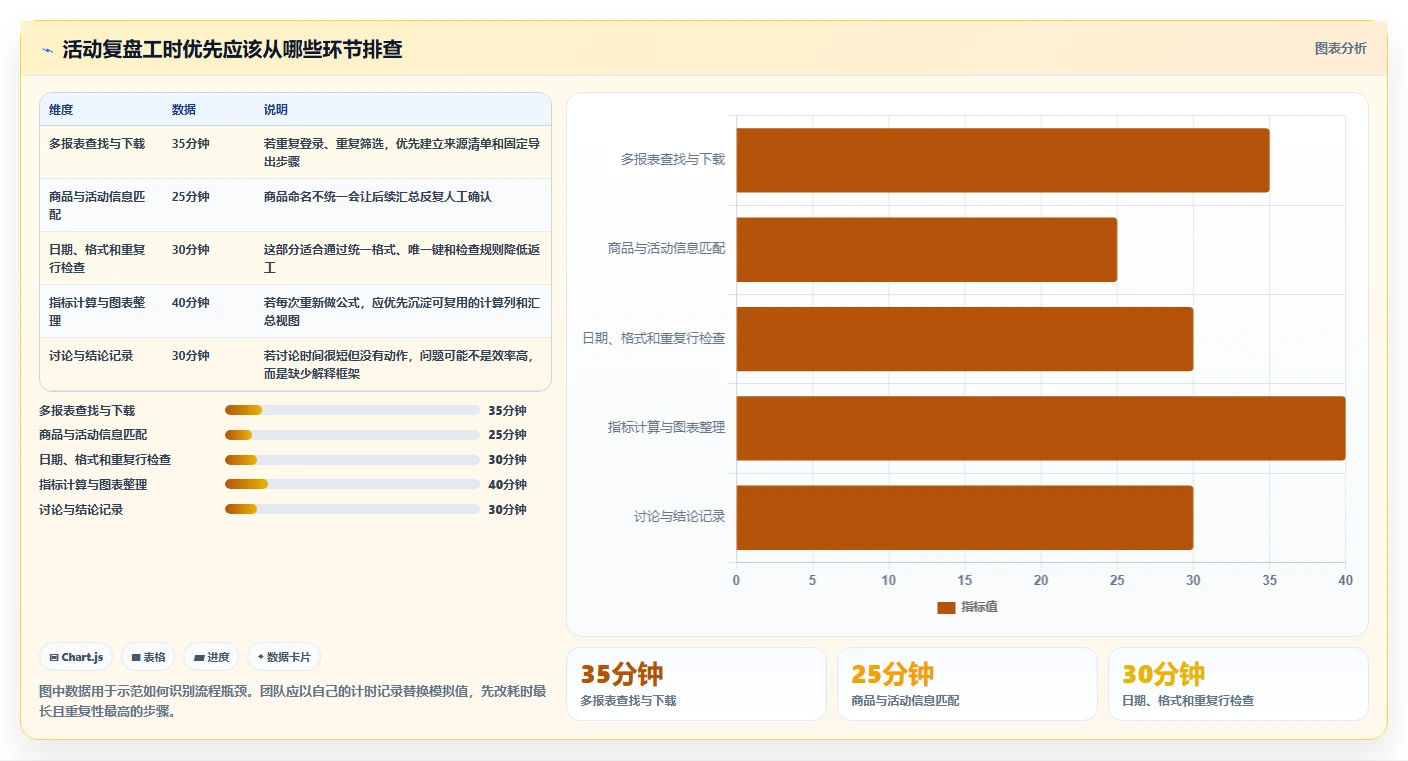Open the 30分钟 日期、格式和重复行检查 data card
Screen dimensions: 1408x761
pos(1238,684)
